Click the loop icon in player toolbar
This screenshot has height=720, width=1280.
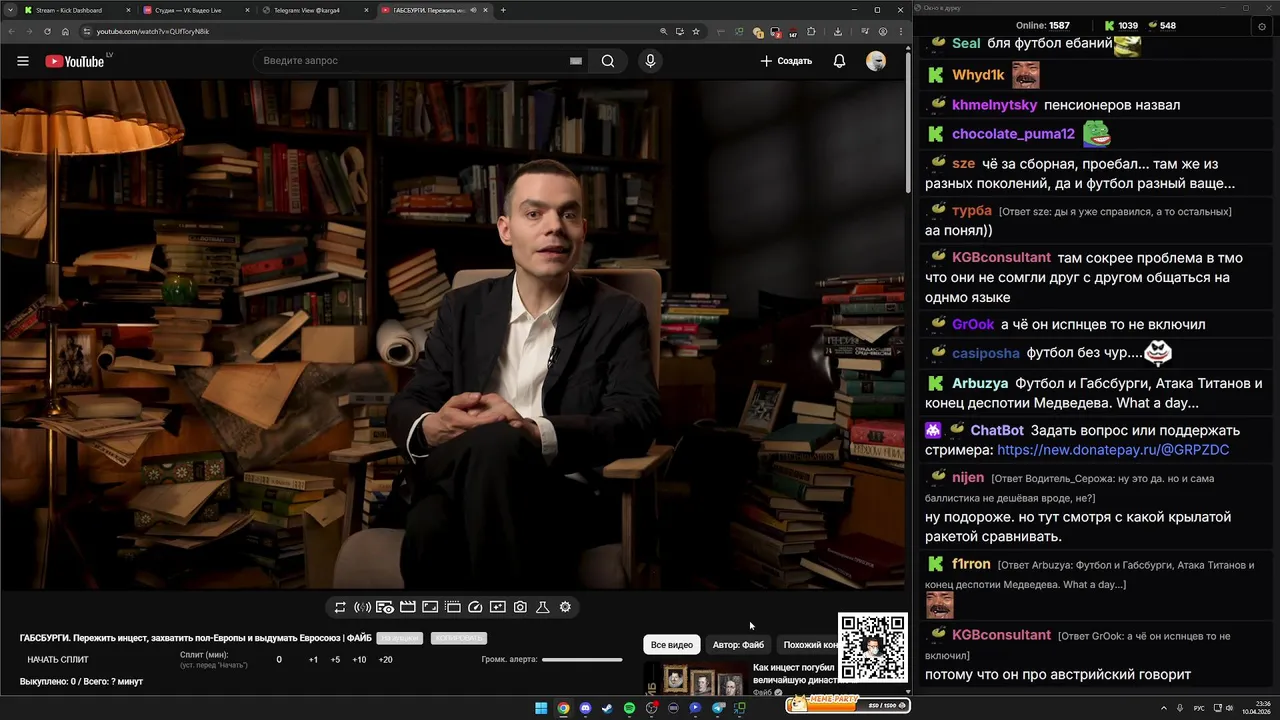340,607
